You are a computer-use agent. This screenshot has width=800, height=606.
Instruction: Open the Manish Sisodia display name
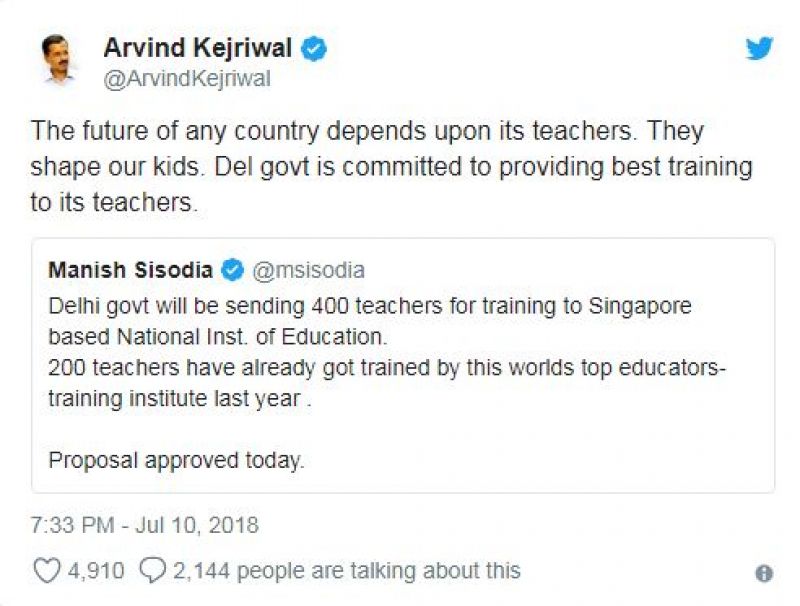[130, 270]
